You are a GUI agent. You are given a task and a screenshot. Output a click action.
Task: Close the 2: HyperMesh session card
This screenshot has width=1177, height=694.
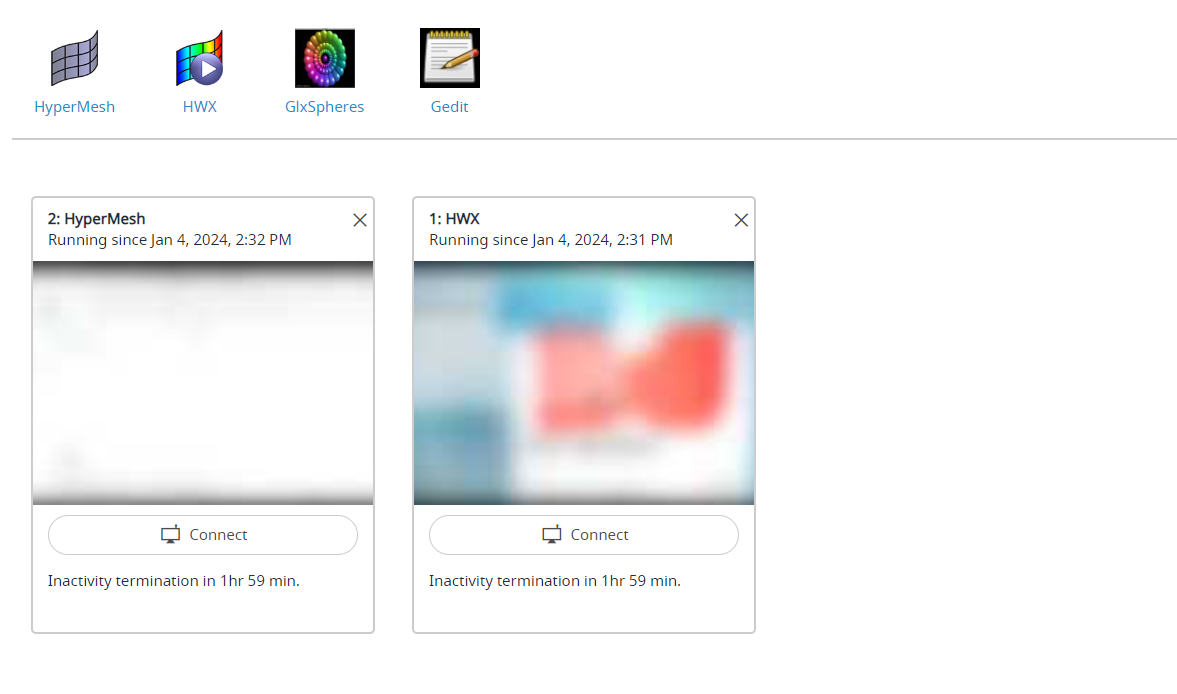pyautogui.click(x=360, y=220)
